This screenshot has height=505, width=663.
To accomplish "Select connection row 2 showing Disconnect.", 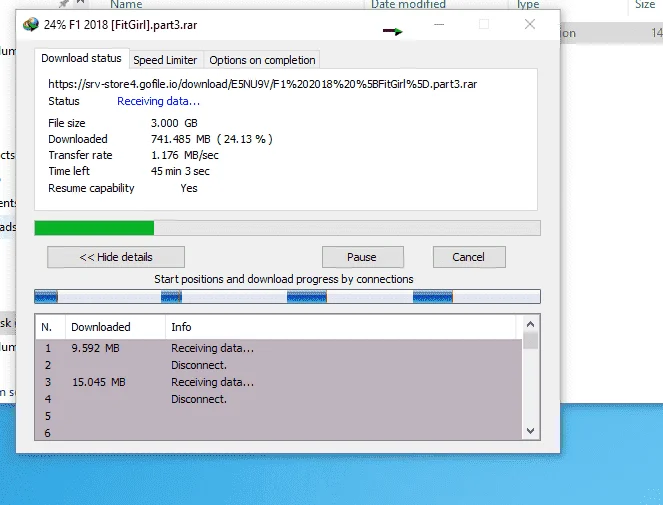I will (x=279, y=365).
